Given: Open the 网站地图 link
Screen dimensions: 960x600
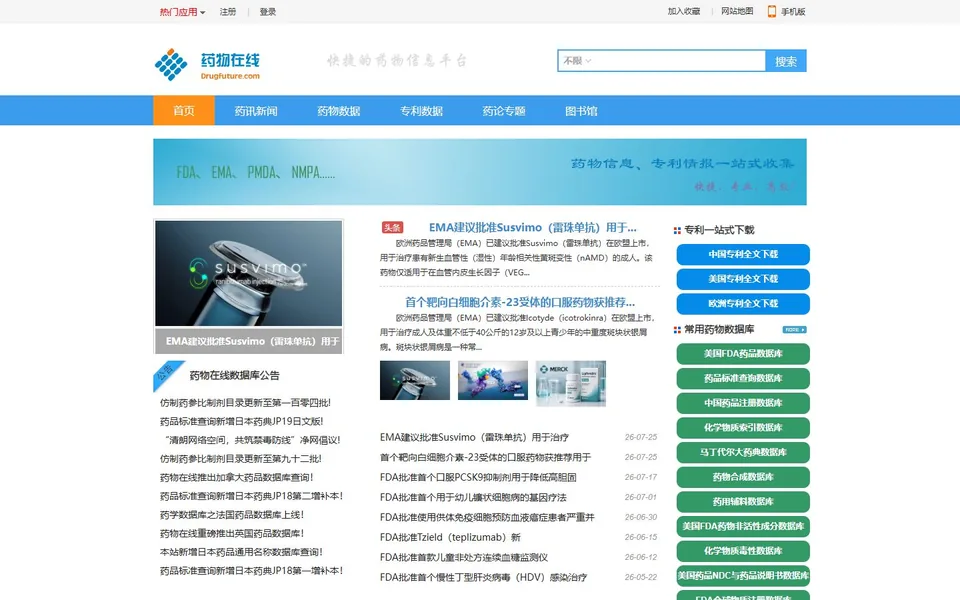Looking at the screenshot, I should pyautogui.click(x=737, y=11).
